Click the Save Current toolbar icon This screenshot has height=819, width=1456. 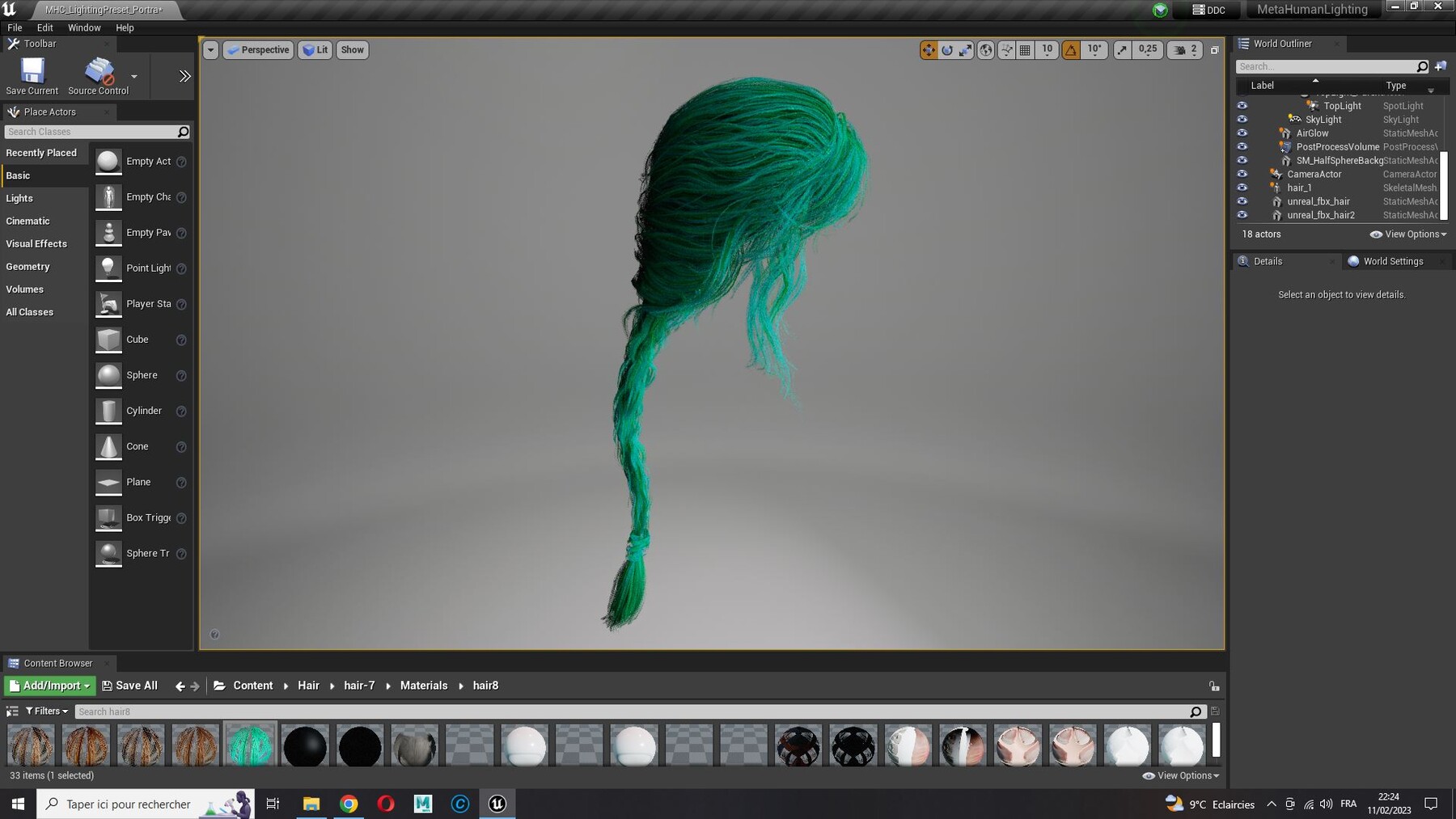click(x=32, y=77)
